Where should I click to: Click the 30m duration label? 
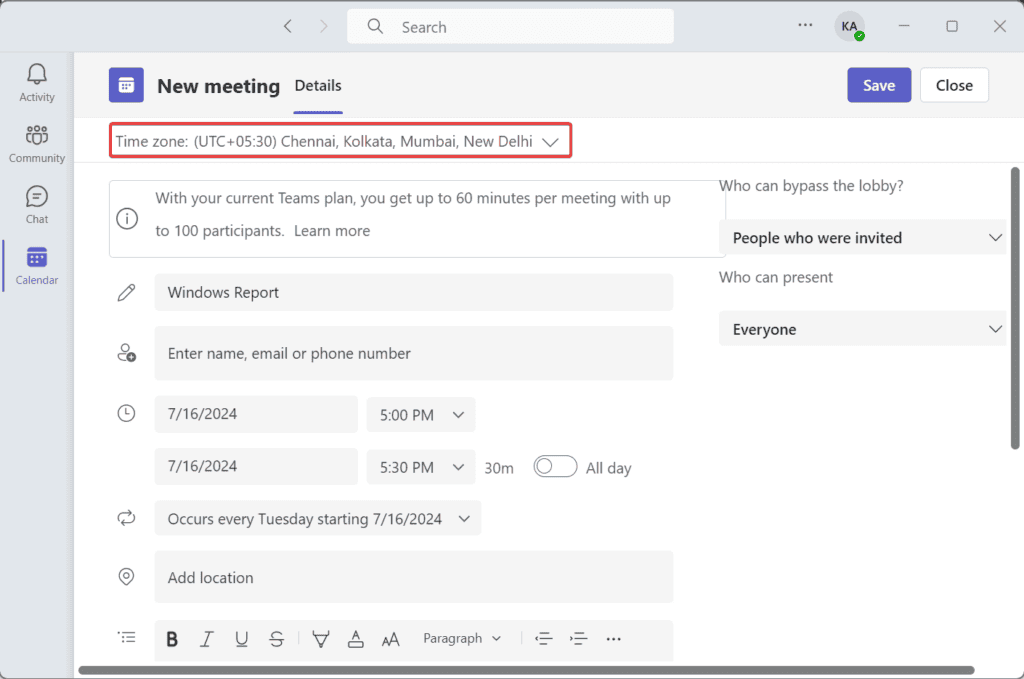click(x=499, y=468)
